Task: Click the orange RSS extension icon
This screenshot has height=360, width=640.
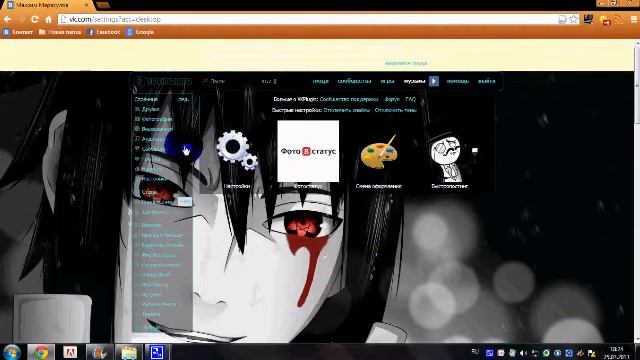Action: click(x=619, y=19)
